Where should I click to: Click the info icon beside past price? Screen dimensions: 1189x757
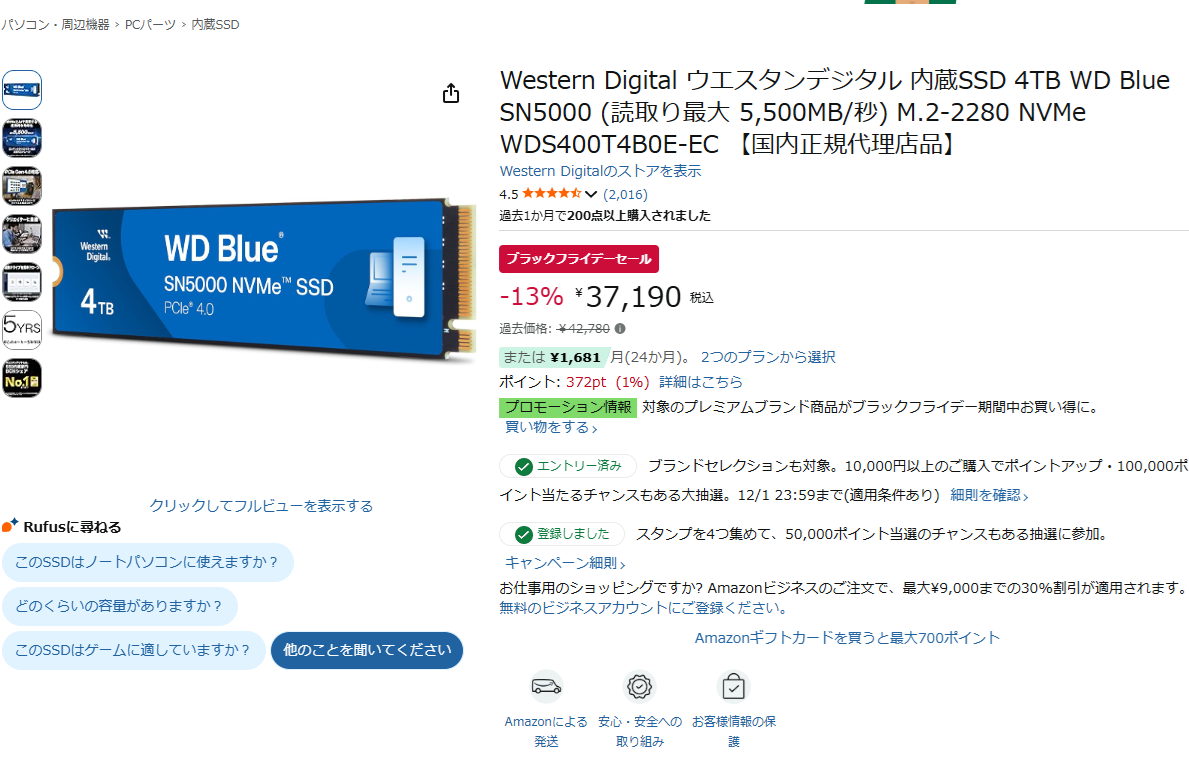pyautogui.click(x=620, y=328)
